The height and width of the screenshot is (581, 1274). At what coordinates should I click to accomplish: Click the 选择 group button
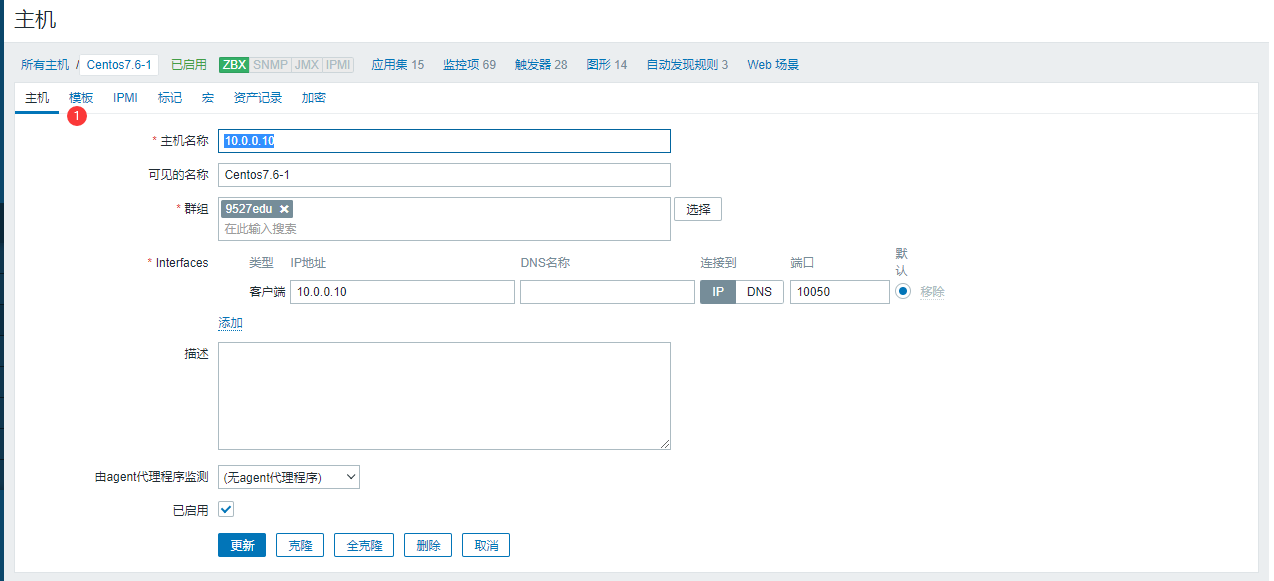point(698,209)
